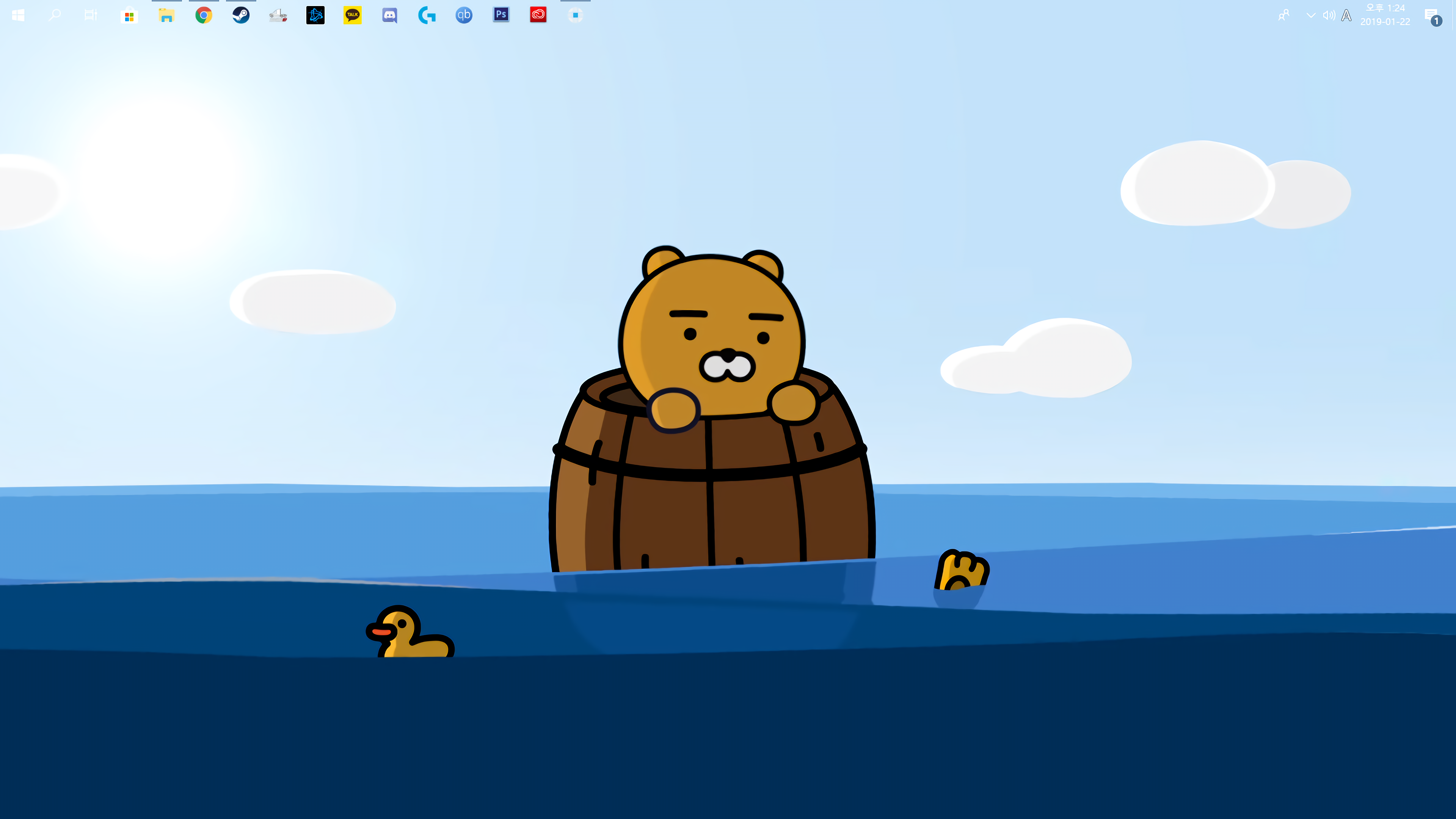This screenshot has height=819, width=1456.
Task: Expand hidden system tray icons
Action: (x=1311, y=15)
